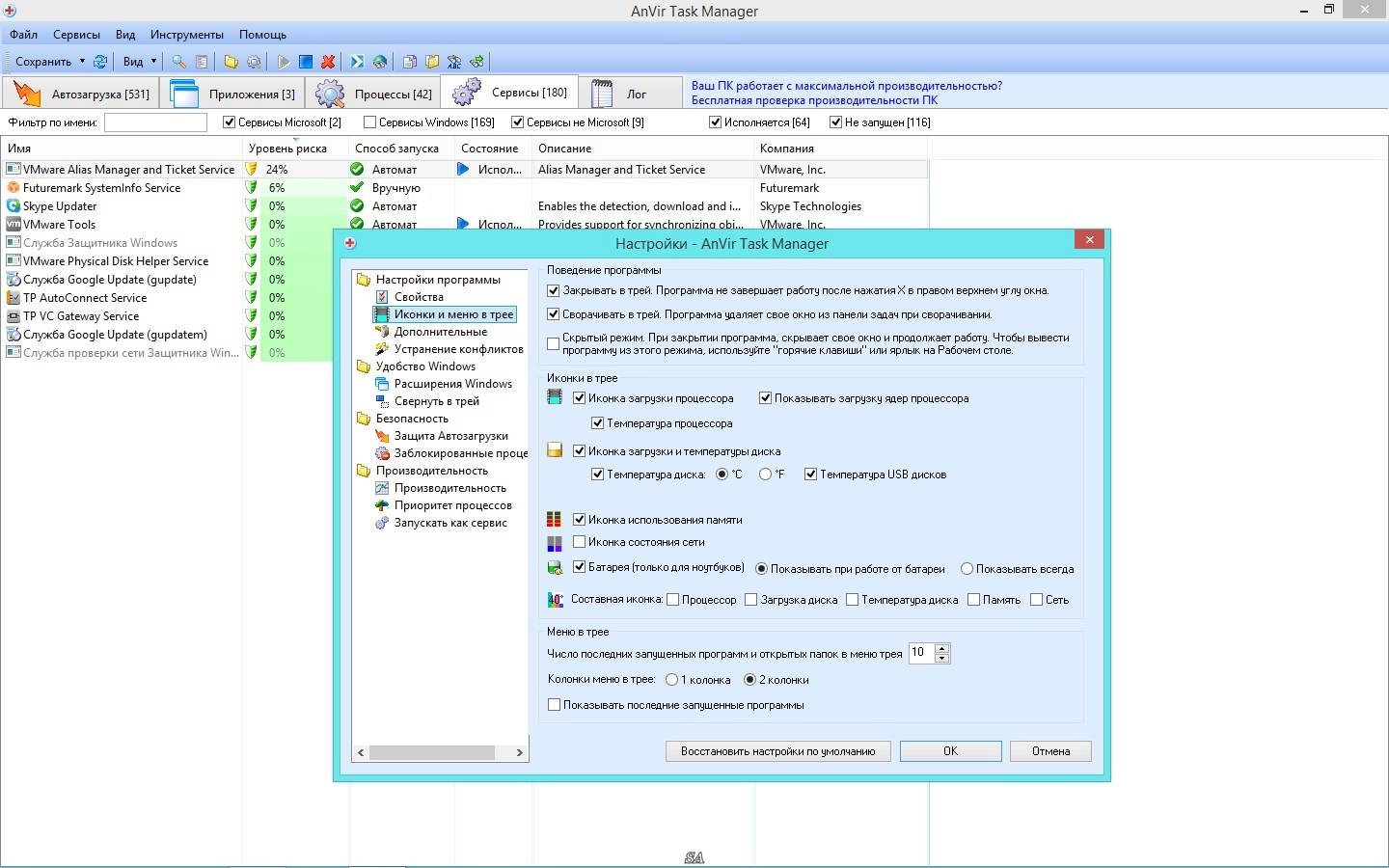Click the find-next green arrow icon
Screen dimensions: 1389x868
tap(477, 61)
